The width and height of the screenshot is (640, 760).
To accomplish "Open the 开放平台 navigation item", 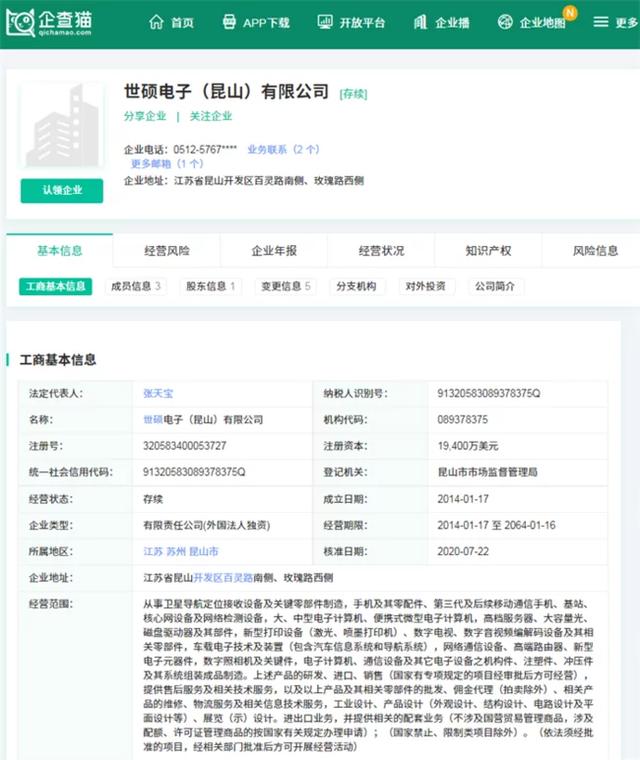I will pyautogui.click(x=351, y=22).
